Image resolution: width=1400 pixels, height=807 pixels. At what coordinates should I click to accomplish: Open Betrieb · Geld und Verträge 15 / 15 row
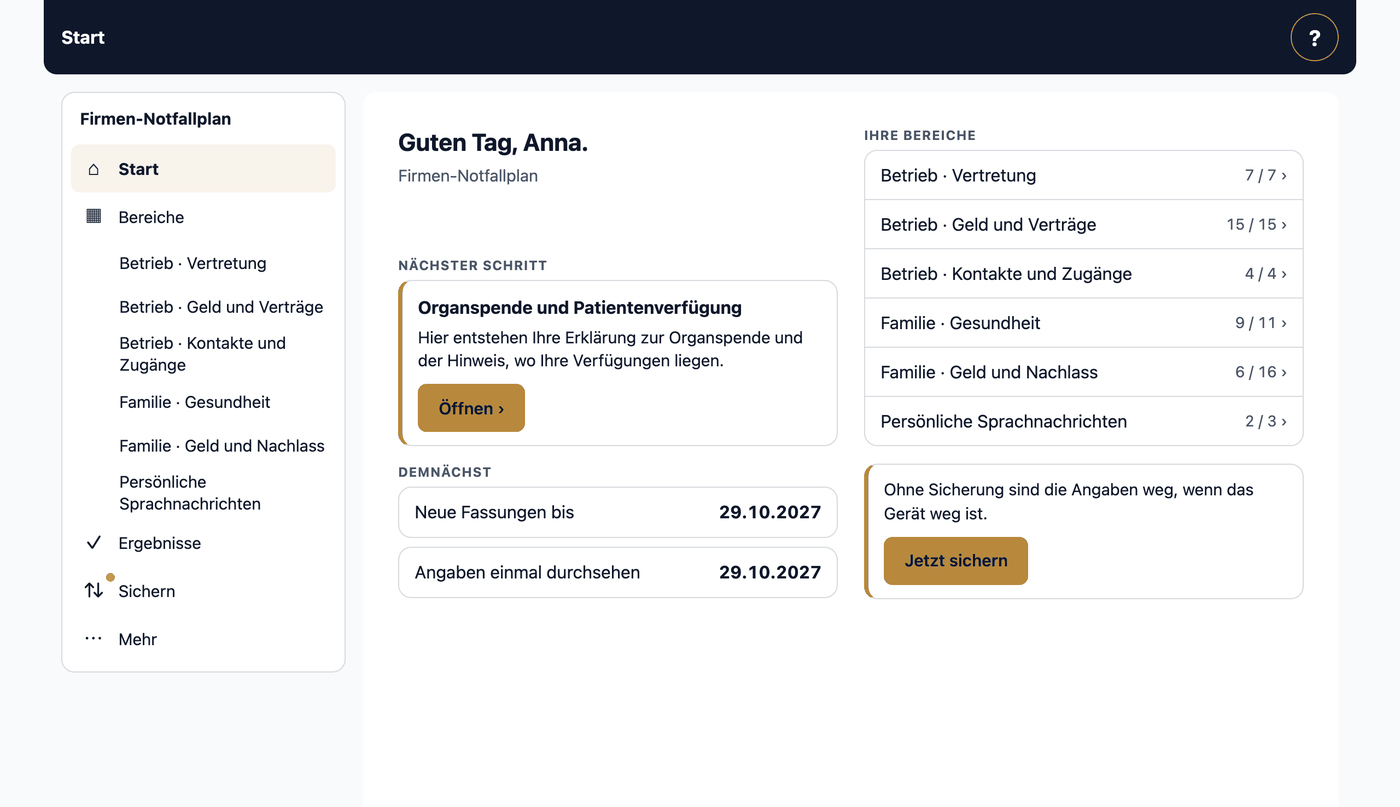click(1084, 224)
